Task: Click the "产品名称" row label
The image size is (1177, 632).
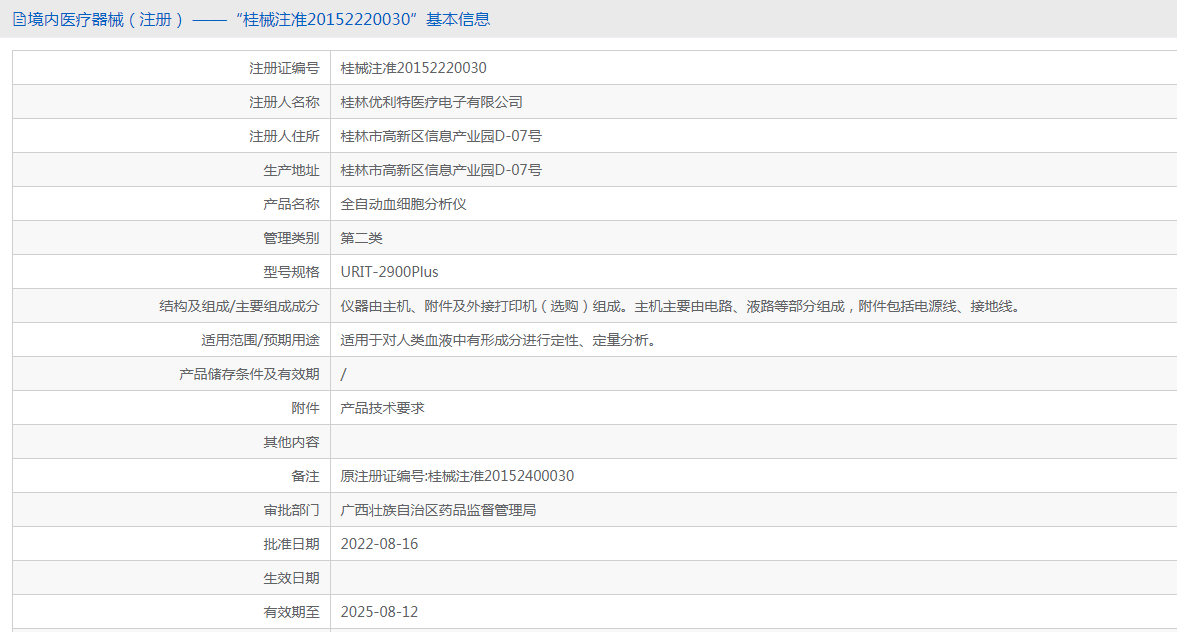Action: click(x=291, y=204)
